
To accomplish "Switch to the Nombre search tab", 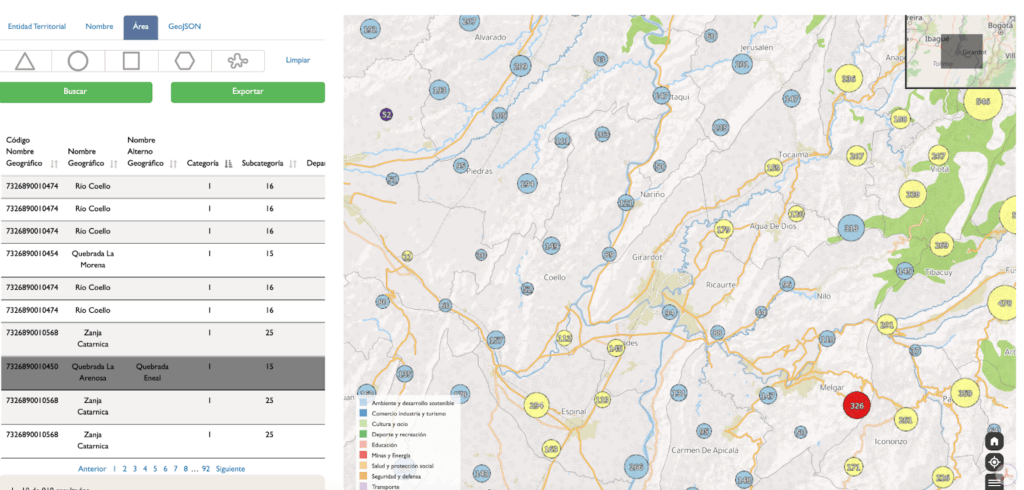I will coord(99,27).
